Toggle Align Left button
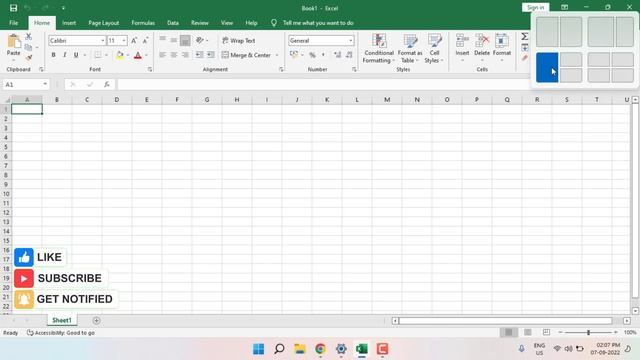Screen dimensions: 640x360 (x=162, y=55)
